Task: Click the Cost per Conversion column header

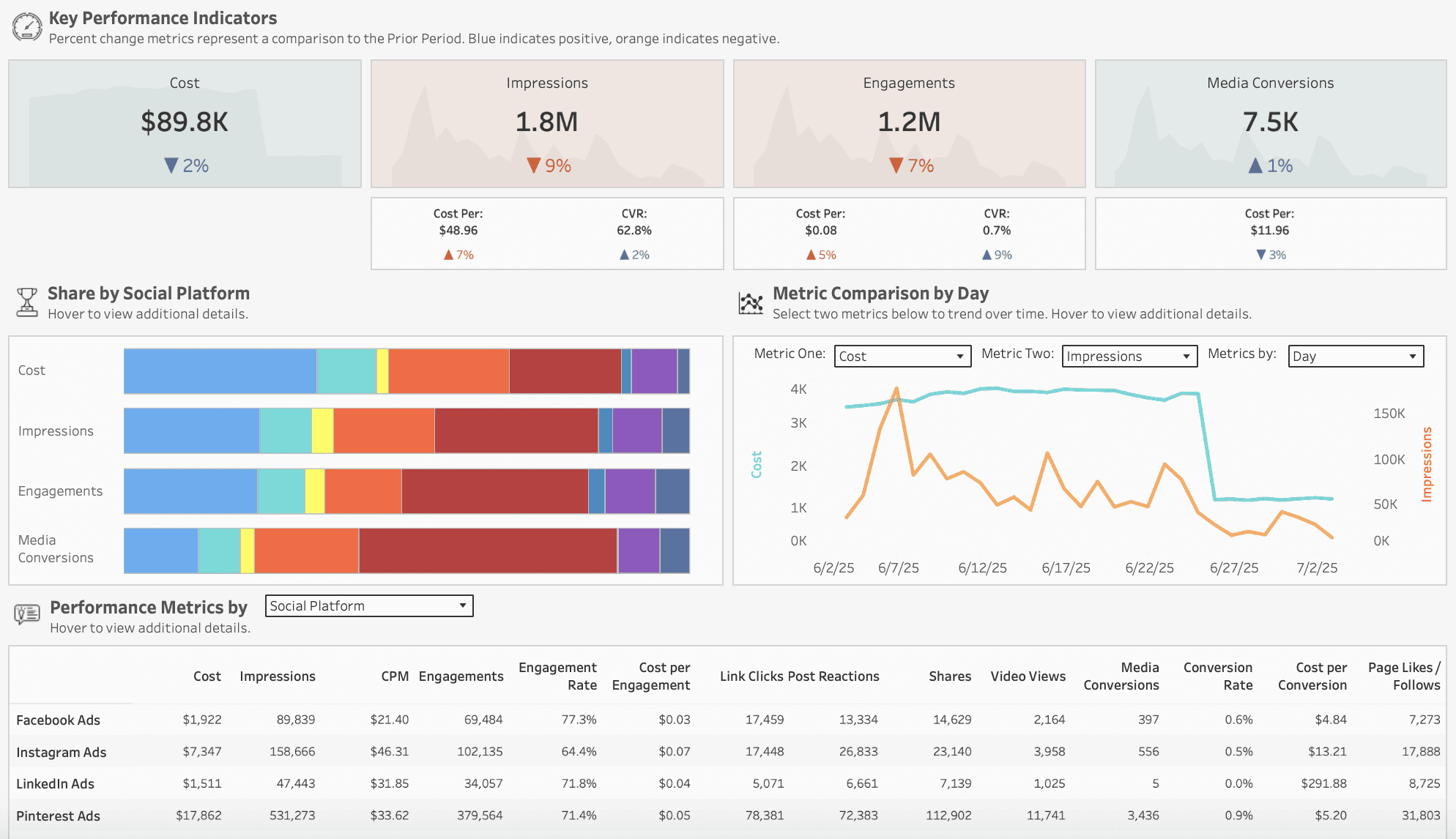Action: (1312, 676)
